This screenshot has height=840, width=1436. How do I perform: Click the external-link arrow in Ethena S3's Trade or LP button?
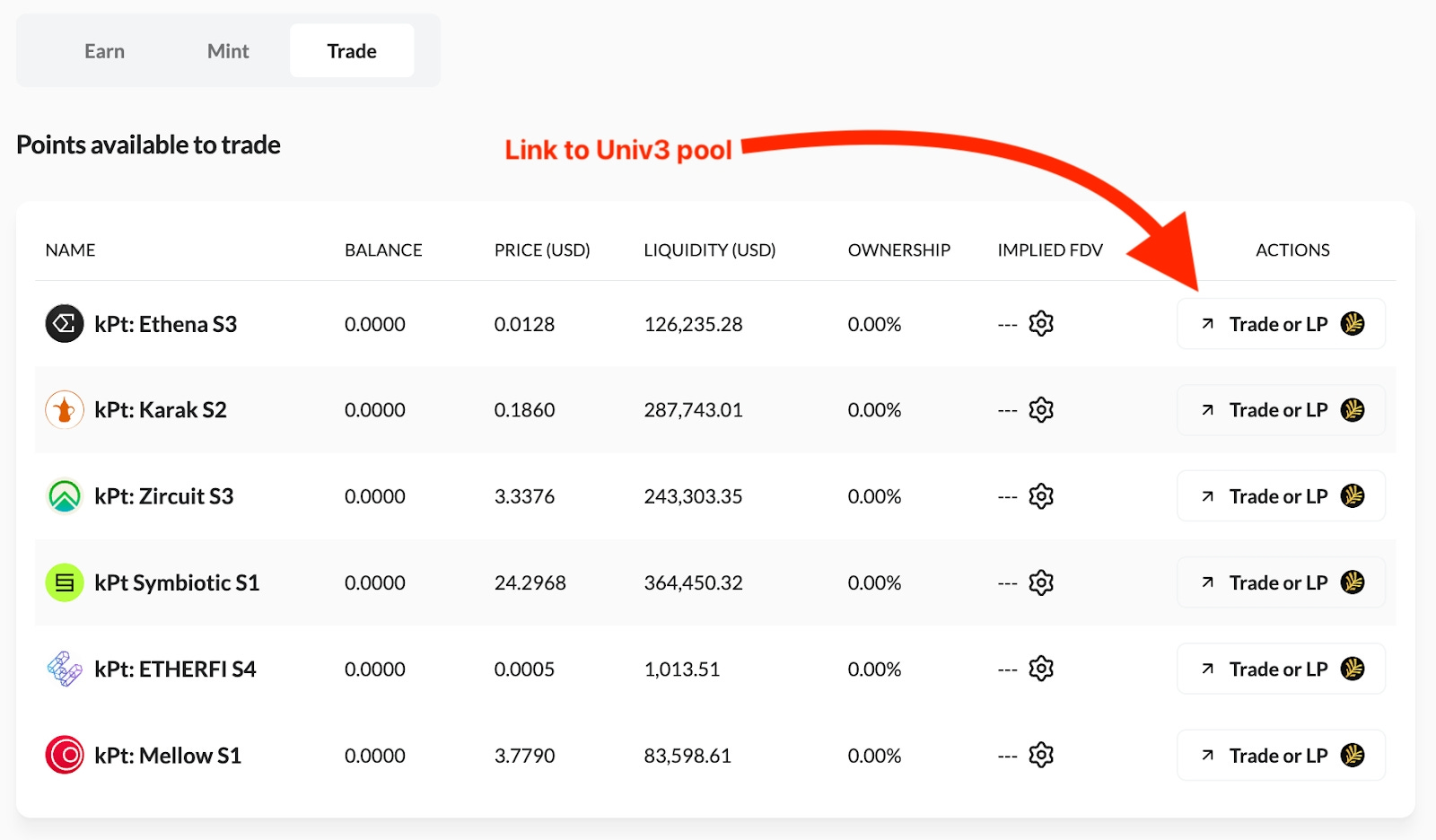pyautogui.click(x=1208, y=324)
